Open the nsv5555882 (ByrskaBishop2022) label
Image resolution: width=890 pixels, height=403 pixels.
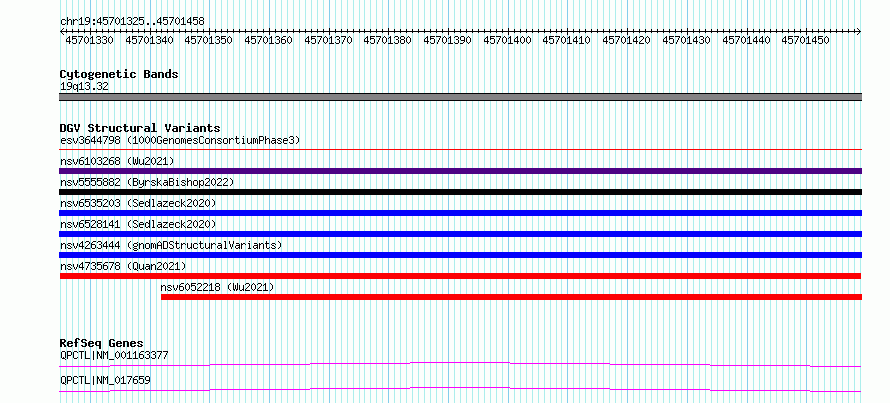(x=147, y=182)
